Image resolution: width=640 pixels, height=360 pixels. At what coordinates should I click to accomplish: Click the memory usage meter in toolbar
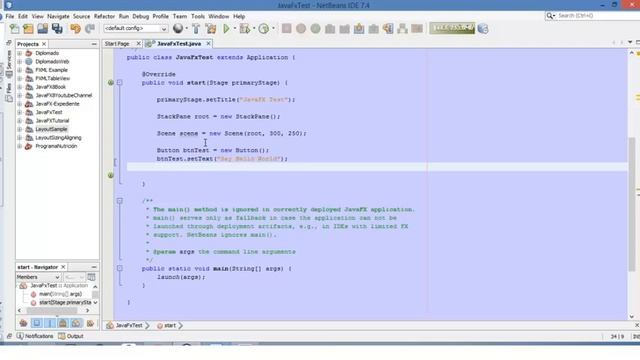[x=452, y=28]
